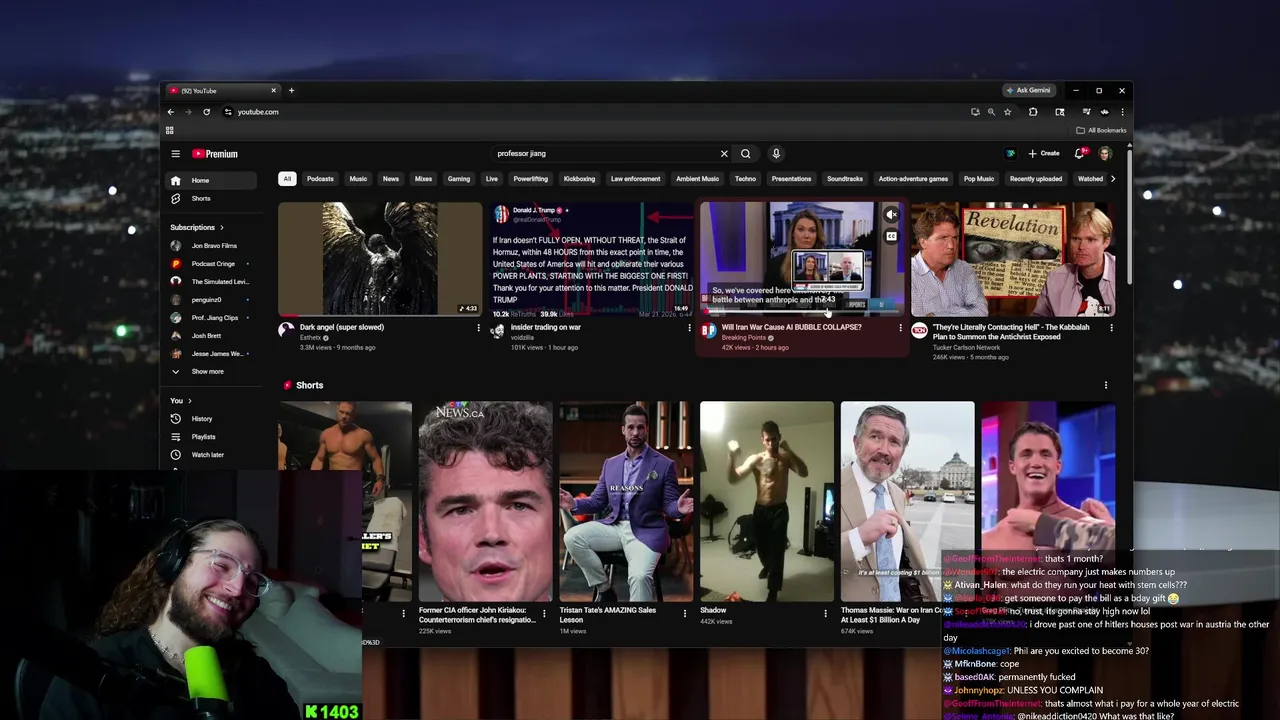The height and width of the screenshot is (720, 1280).
Task: Open options for Tristan Tate short
Action: tap(685, 612)
